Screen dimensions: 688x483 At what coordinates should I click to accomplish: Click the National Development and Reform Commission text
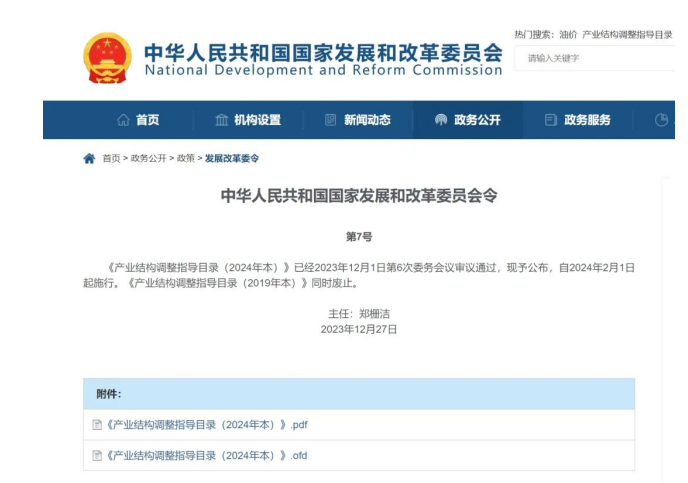click(x=323, y=70)
